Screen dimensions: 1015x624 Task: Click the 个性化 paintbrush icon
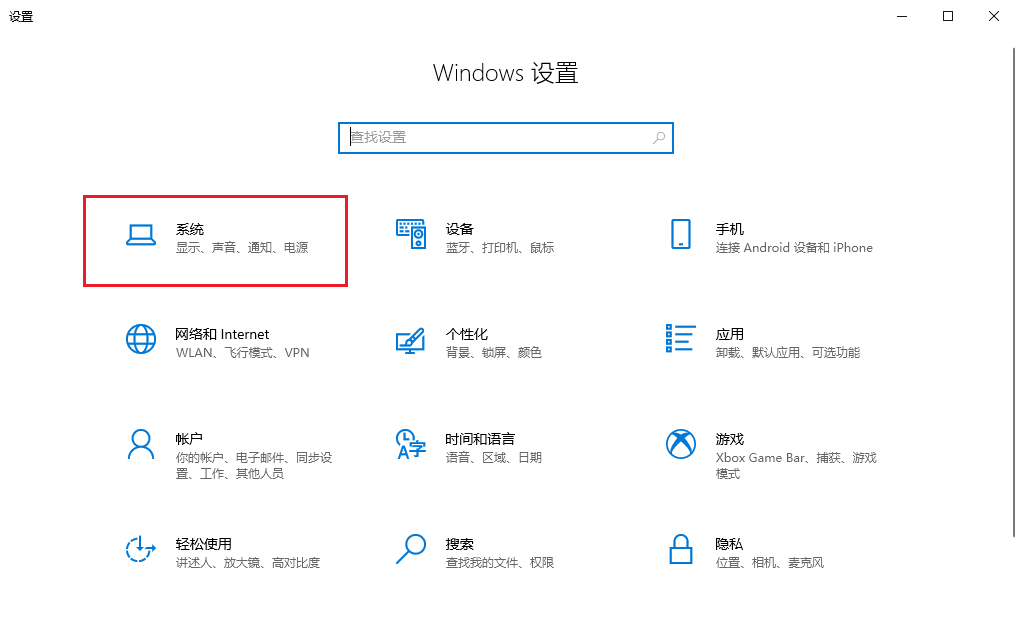[x=410, y=340]
